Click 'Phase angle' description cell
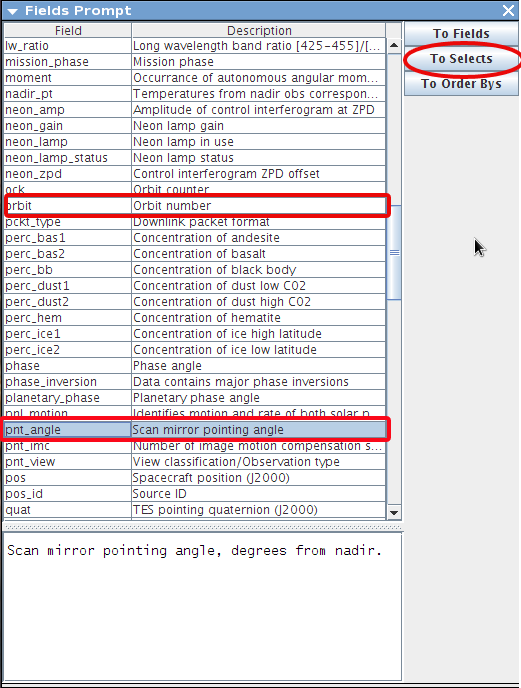Screen dimensions: 521x688 [259, 366]
